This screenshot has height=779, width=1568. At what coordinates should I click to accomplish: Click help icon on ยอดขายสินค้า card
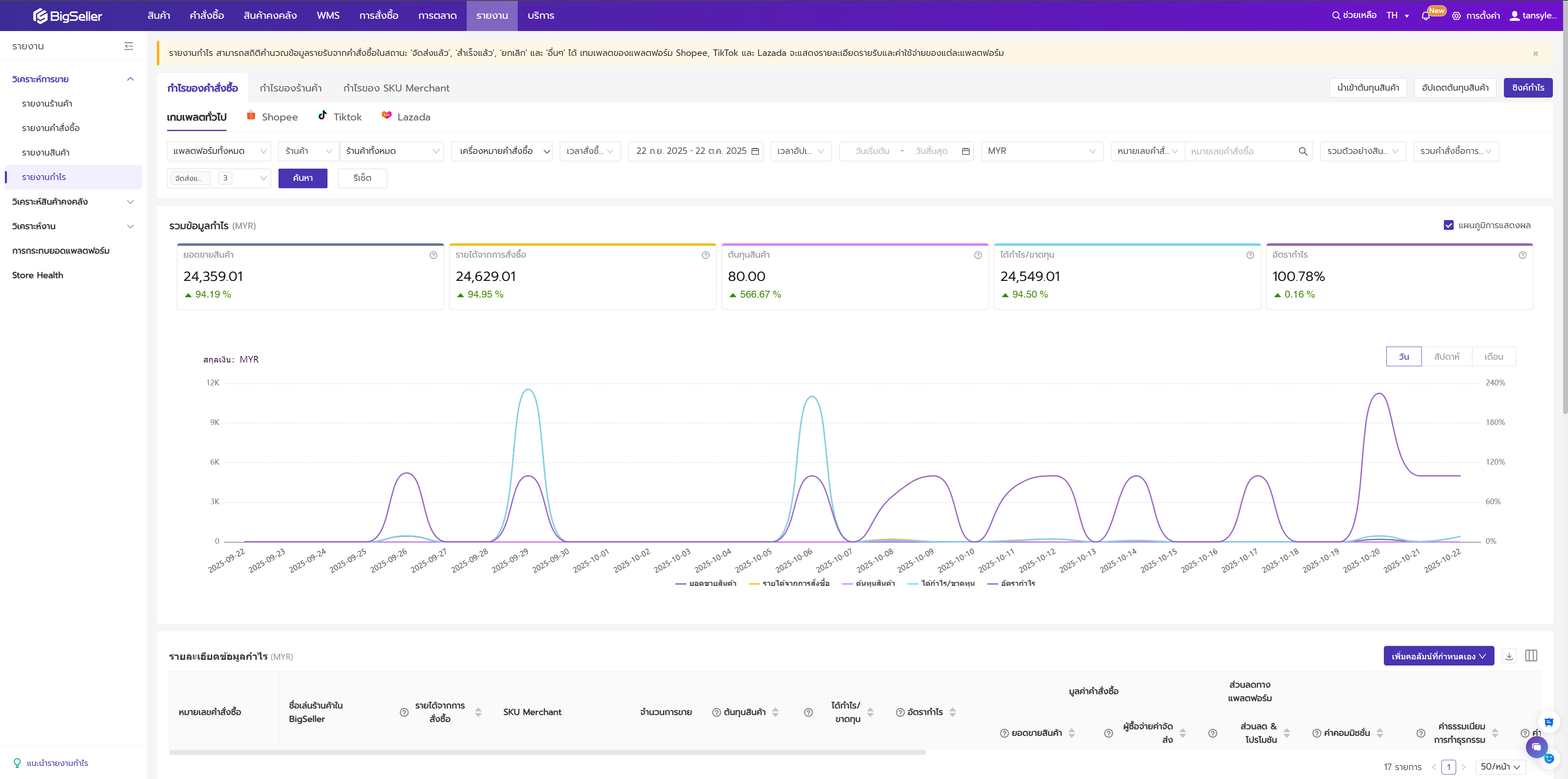433,255
